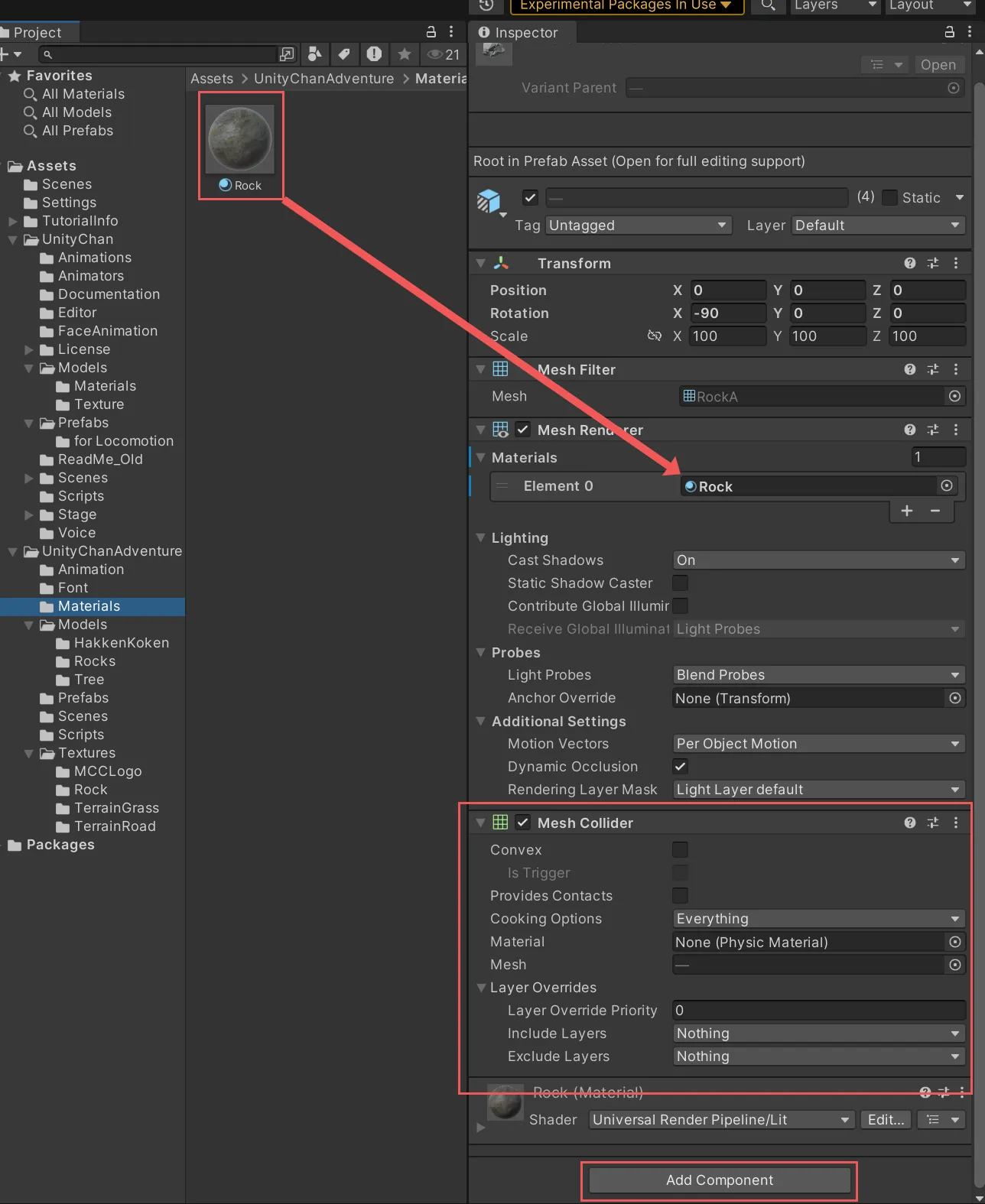Toggle the scale constrained proportions link icon
Viewport: 985px width, 1204px height.
coord(654,336)
